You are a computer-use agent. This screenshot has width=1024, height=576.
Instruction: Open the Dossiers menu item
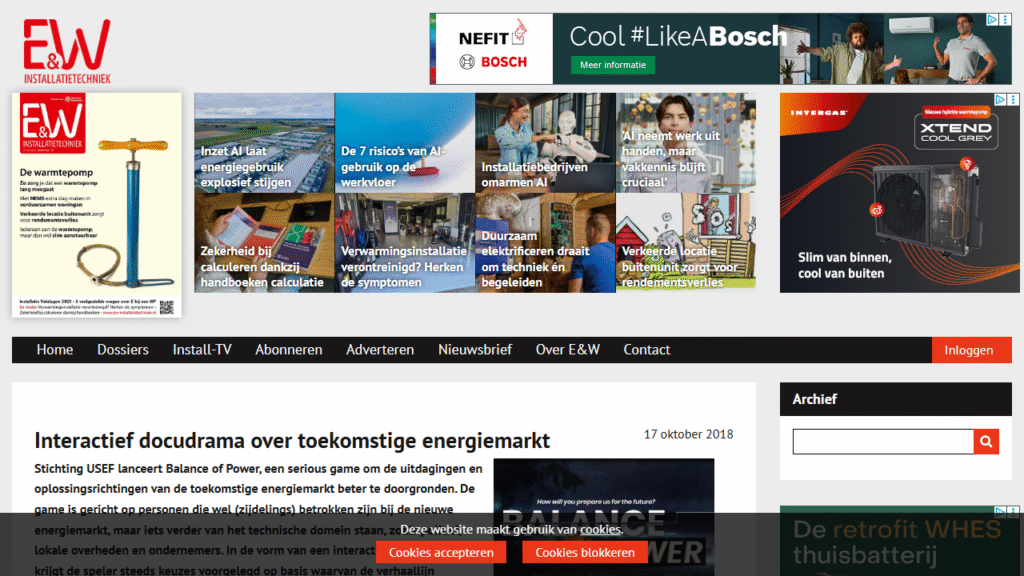(x=123, y=350)
